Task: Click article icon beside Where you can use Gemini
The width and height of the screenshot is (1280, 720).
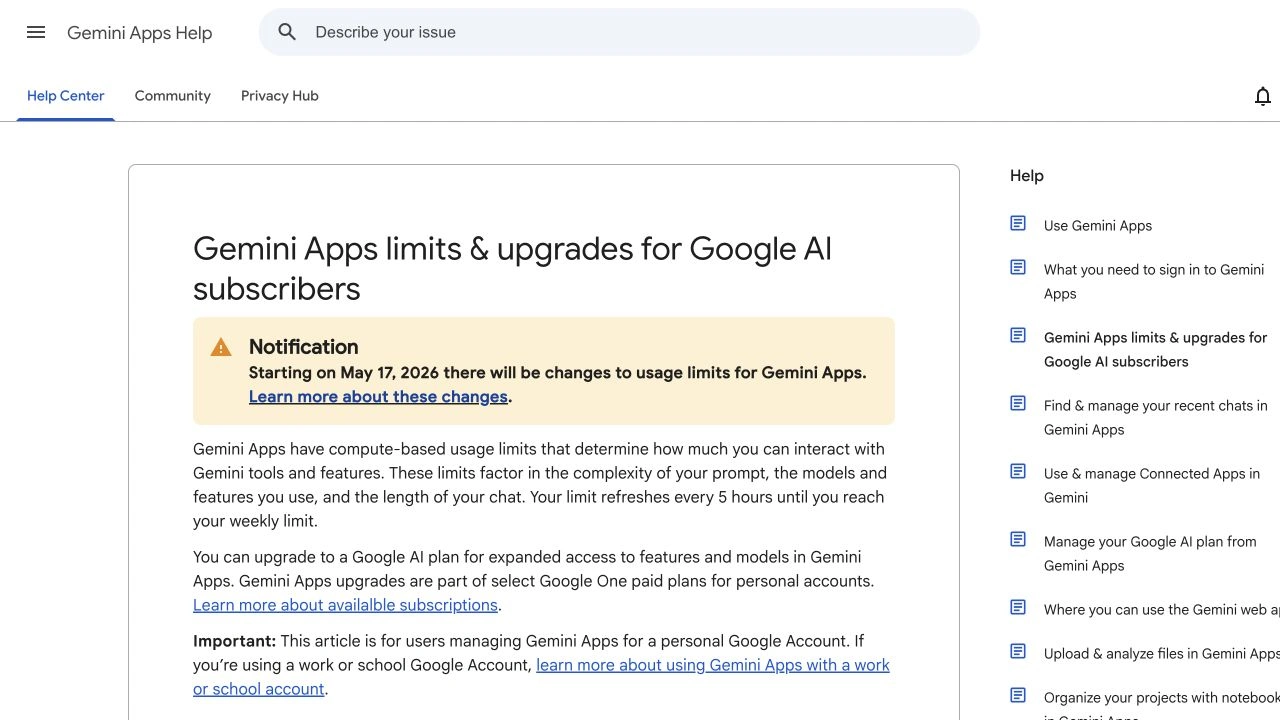Action: coord(1018,608)
